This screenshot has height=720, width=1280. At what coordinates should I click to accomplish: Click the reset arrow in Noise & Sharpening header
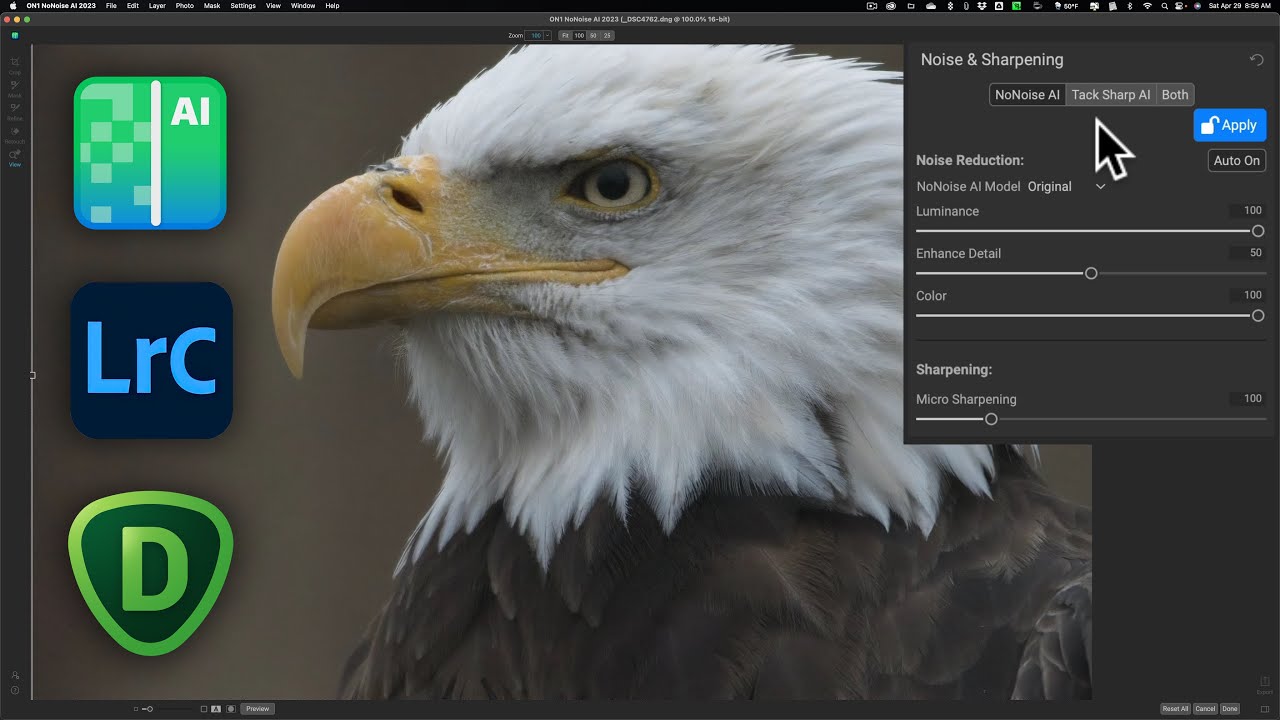[1257, 60]
